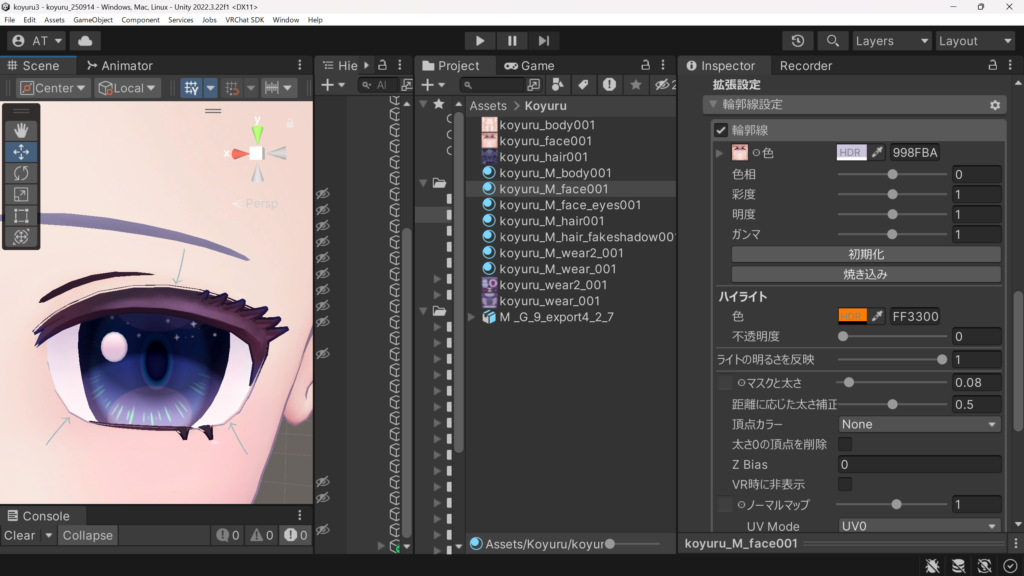Open the Local handle rotation dropdown
The image size is (1024, 576).
click(127, 88)
